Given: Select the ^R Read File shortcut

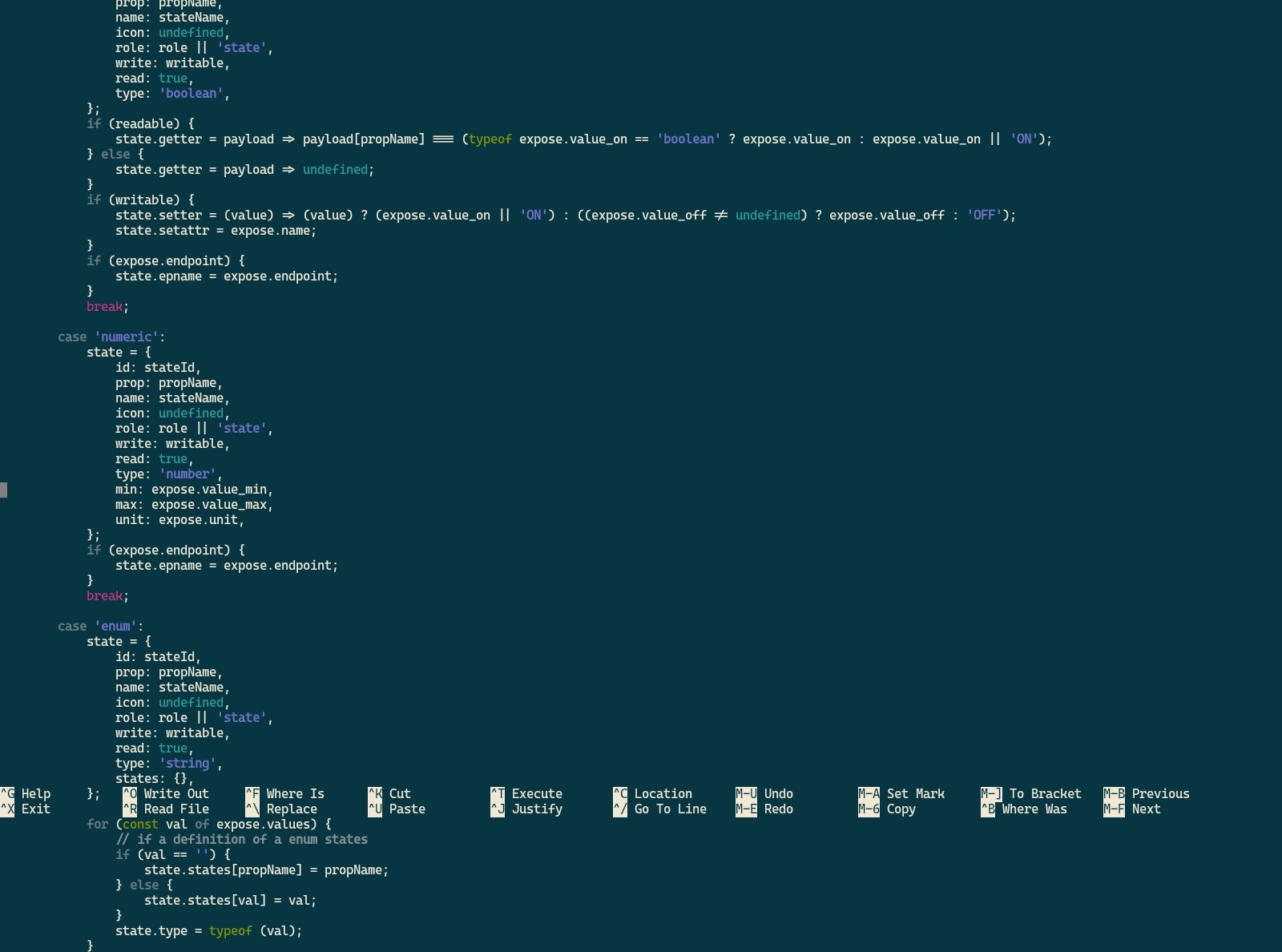Looking at the screenshot, I should click(x=166, y=809).
